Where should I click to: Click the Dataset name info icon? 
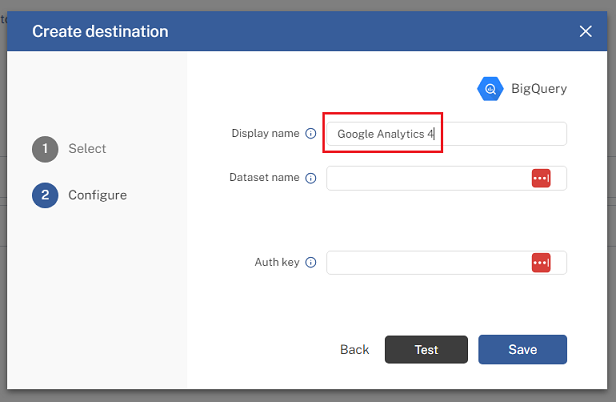click(311, 178)
